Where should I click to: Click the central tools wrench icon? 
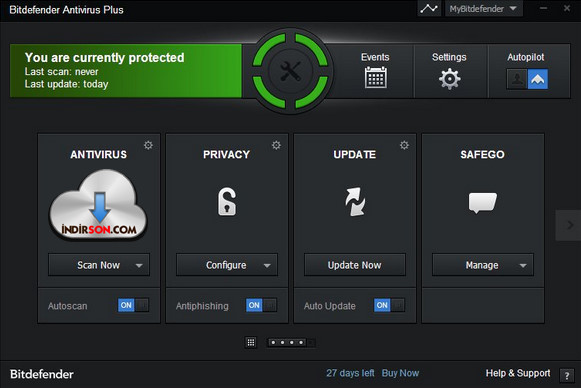point(290,71)
